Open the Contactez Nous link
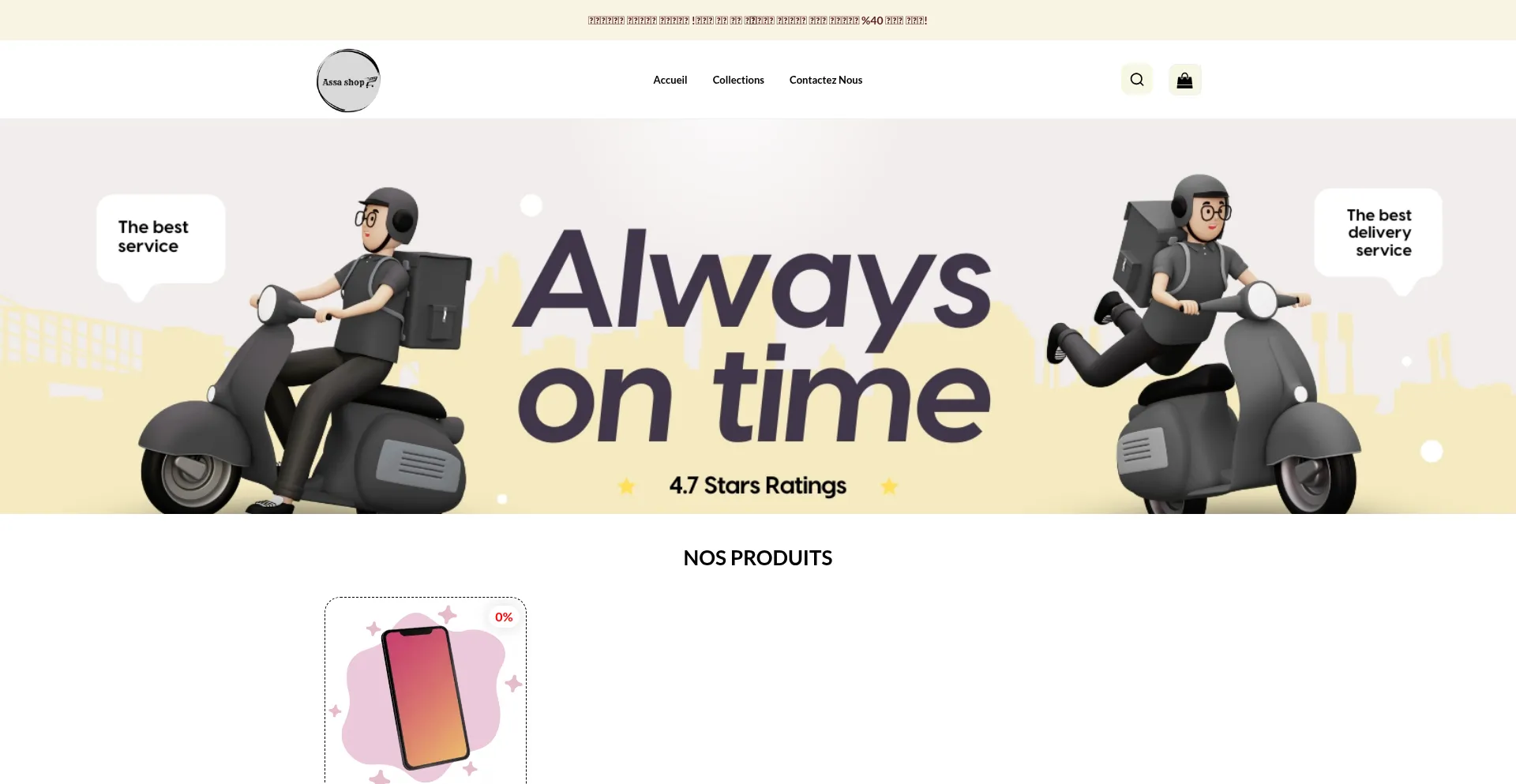 (x=826, y=80)
